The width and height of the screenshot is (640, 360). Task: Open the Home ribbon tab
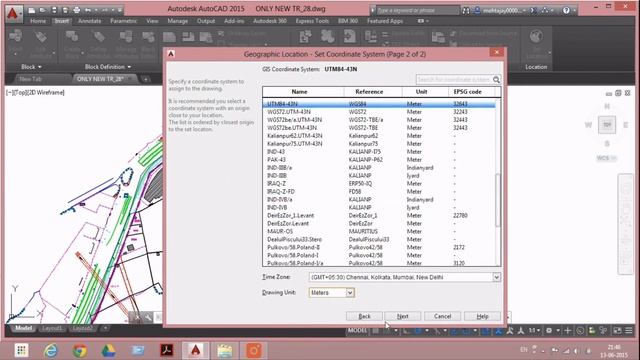(38, 21)
